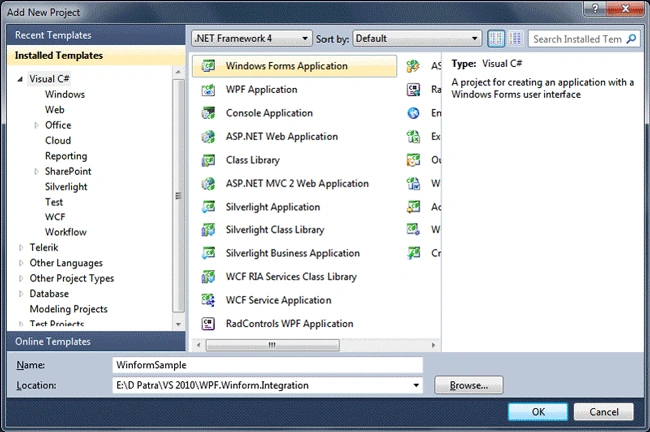This screenshot has width=650, height=432.
Task: Choose the Console Application icon
Action: [208, 113]
